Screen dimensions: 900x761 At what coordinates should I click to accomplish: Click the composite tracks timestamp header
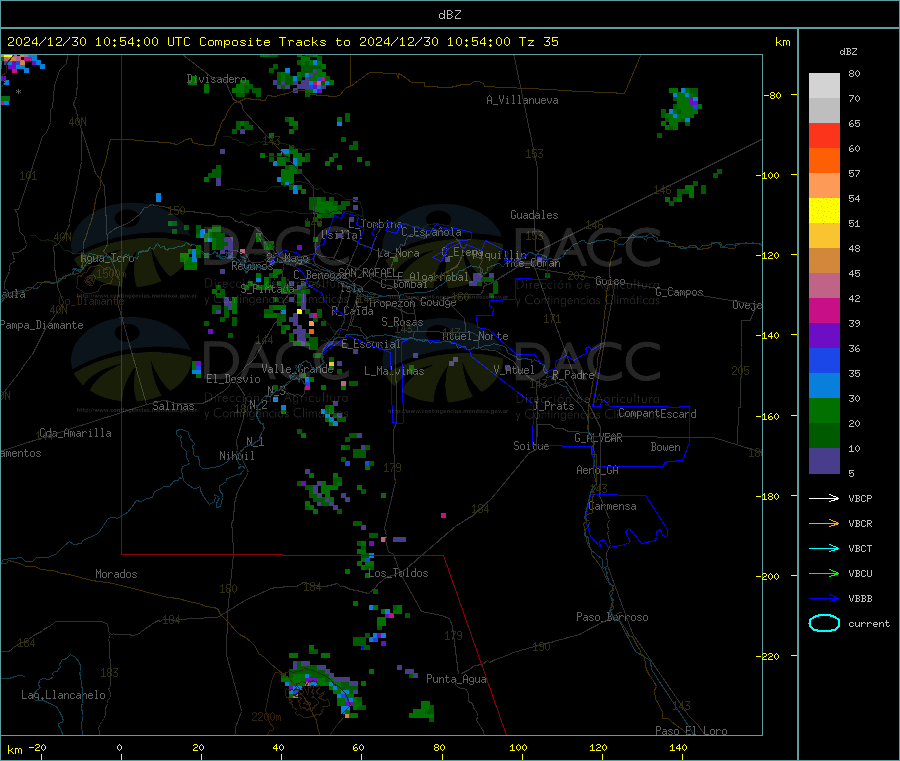282,42
